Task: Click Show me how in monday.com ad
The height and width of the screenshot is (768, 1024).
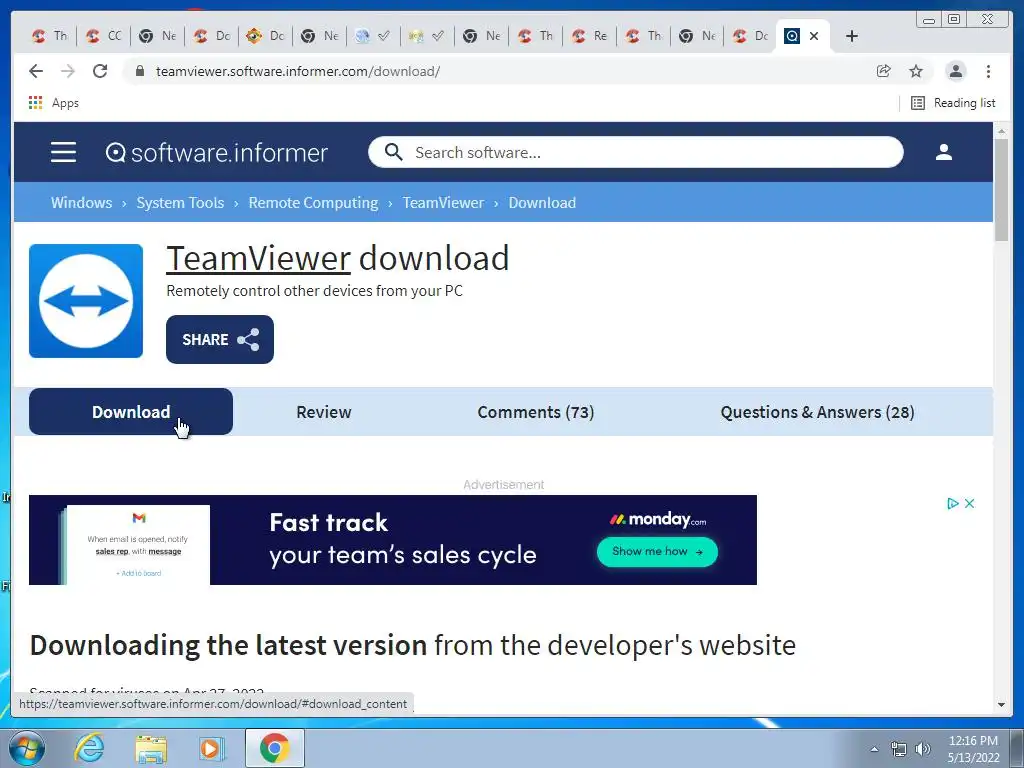Action: point(657,552)
